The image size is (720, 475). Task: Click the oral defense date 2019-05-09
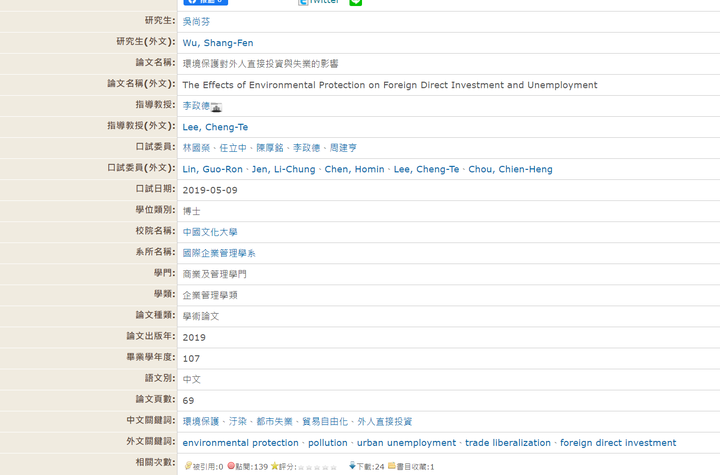point(210,190)
